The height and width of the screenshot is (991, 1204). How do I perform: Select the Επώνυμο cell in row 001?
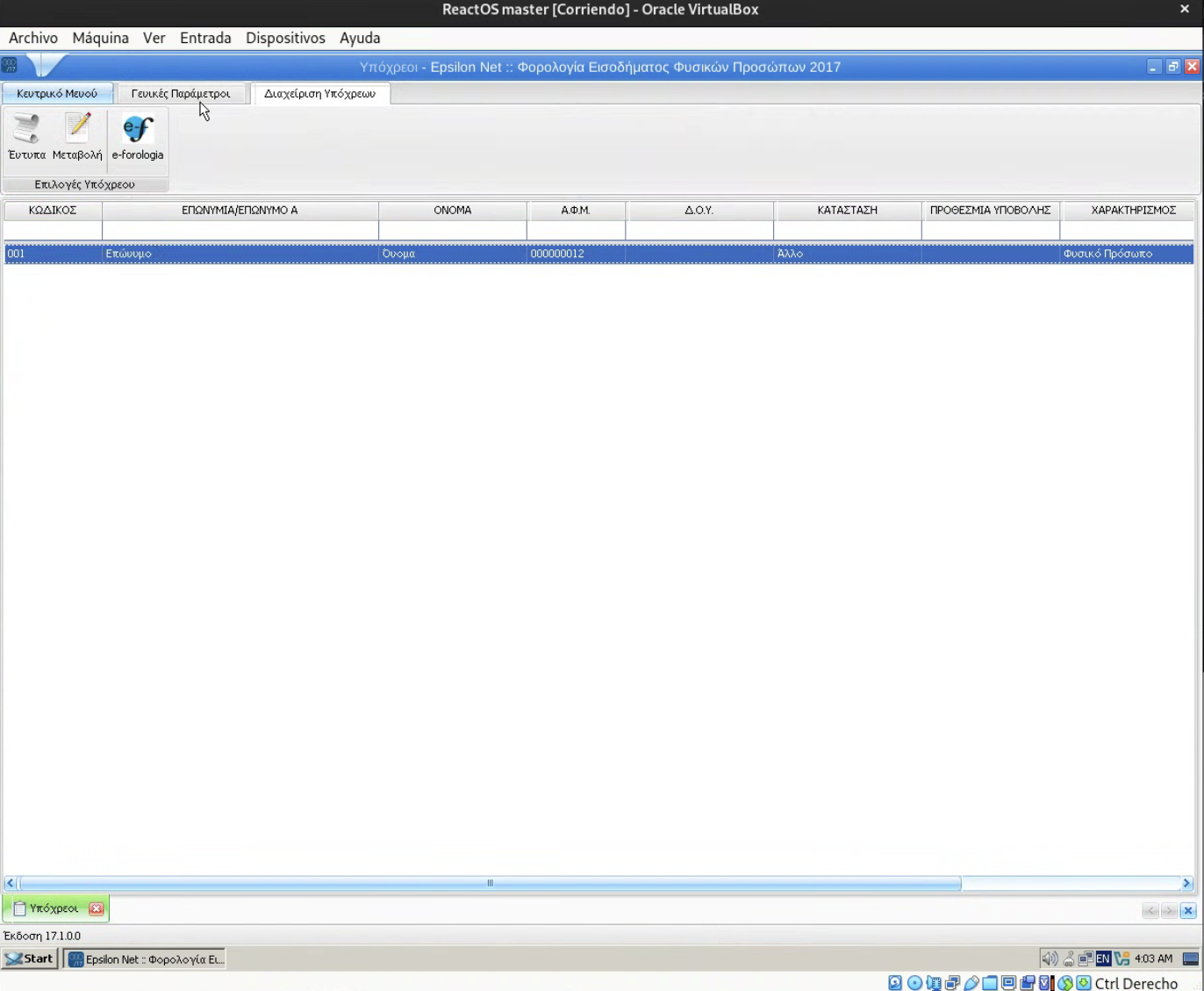(x=240, y=254)
